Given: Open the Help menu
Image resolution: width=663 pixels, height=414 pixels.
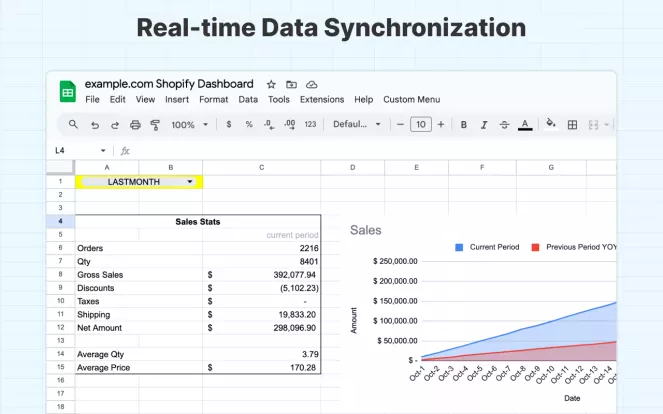Looking at the screenshot, I should click(364, 99).
